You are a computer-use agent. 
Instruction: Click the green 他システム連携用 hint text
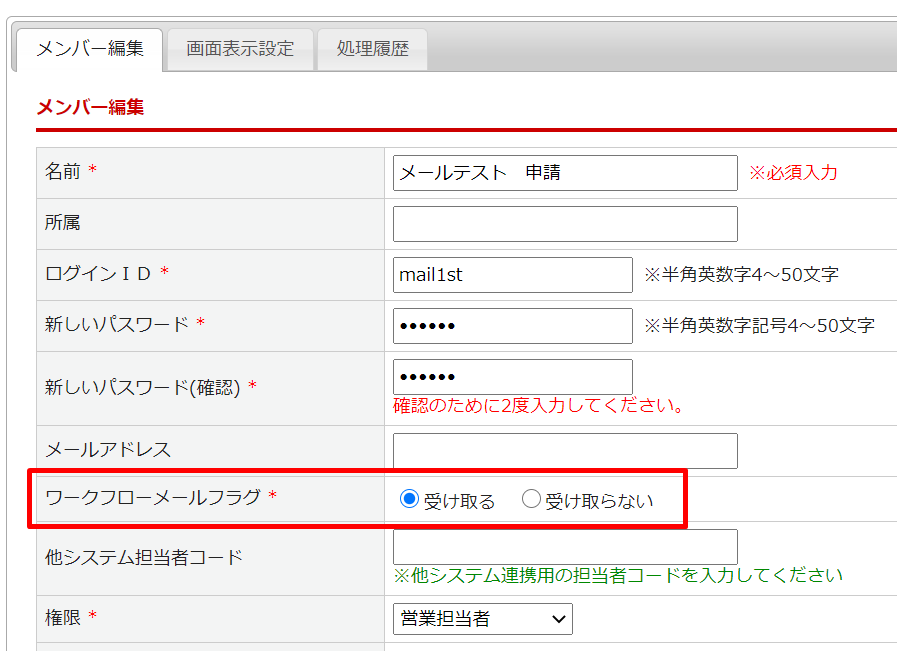(x=617, y=575)
